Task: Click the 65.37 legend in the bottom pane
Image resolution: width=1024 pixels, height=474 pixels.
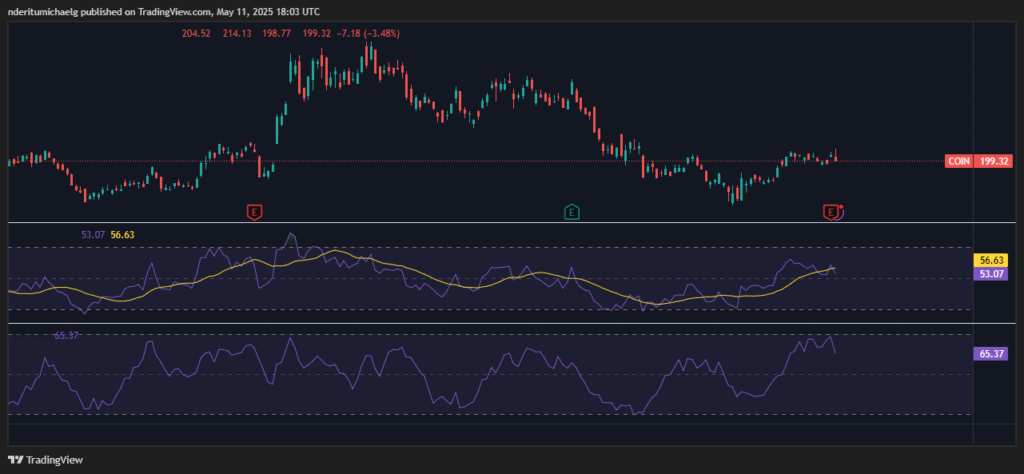Action: pyautogui.click(x=66, y=335)
